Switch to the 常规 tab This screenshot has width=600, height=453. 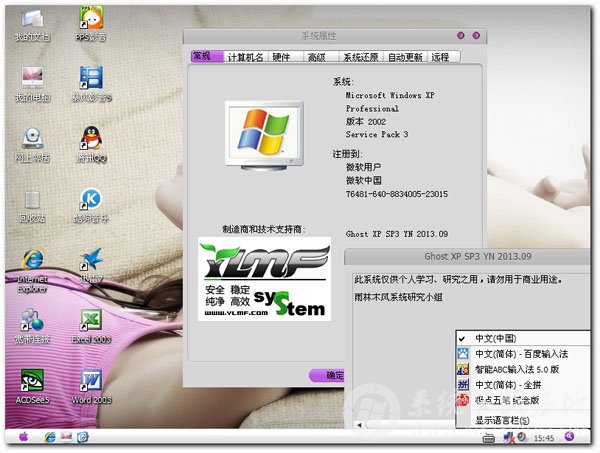[207, 56]
